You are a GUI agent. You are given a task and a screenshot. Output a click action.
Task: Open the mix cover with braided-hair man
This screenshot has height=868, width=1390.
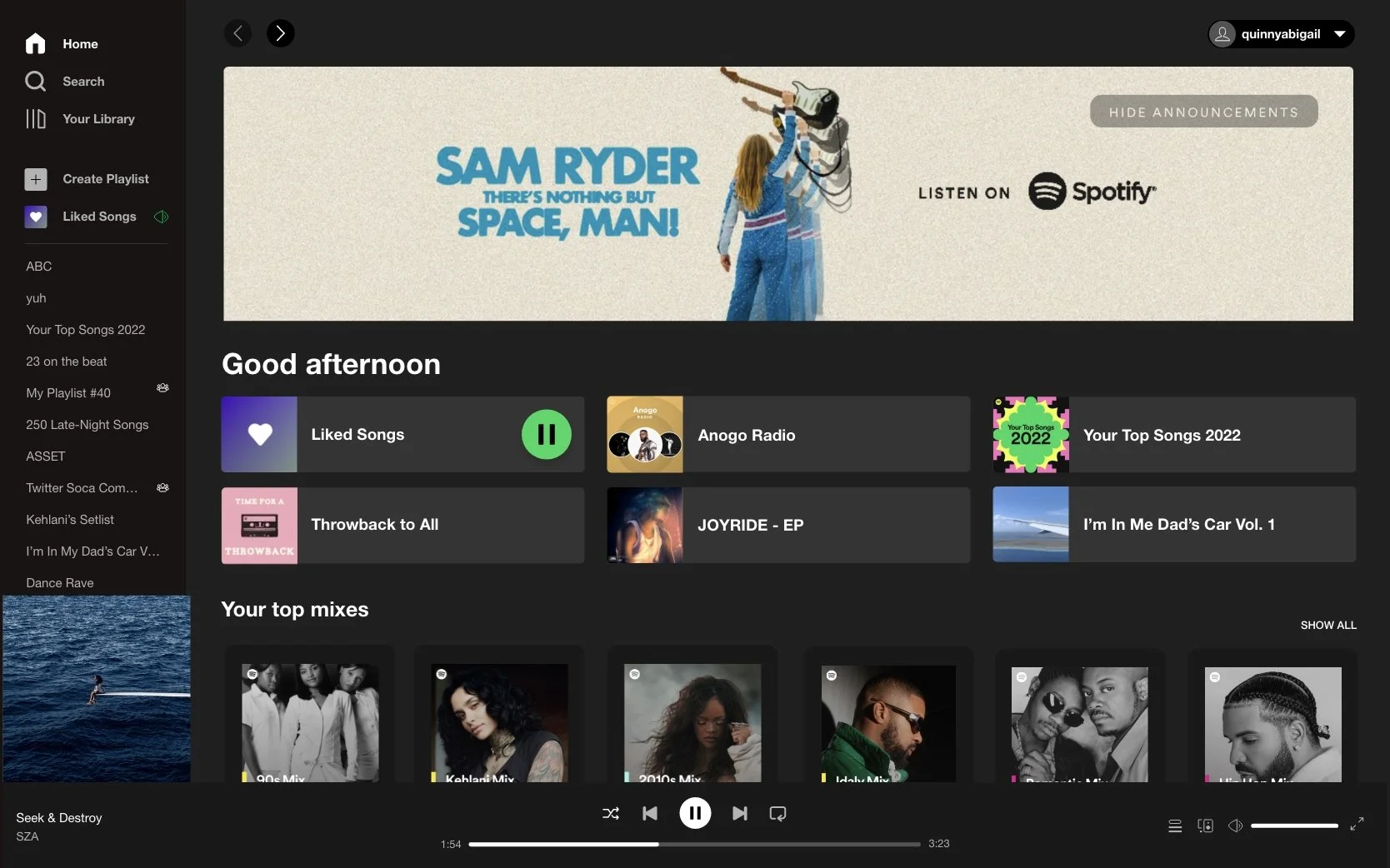click(1272, 725)
